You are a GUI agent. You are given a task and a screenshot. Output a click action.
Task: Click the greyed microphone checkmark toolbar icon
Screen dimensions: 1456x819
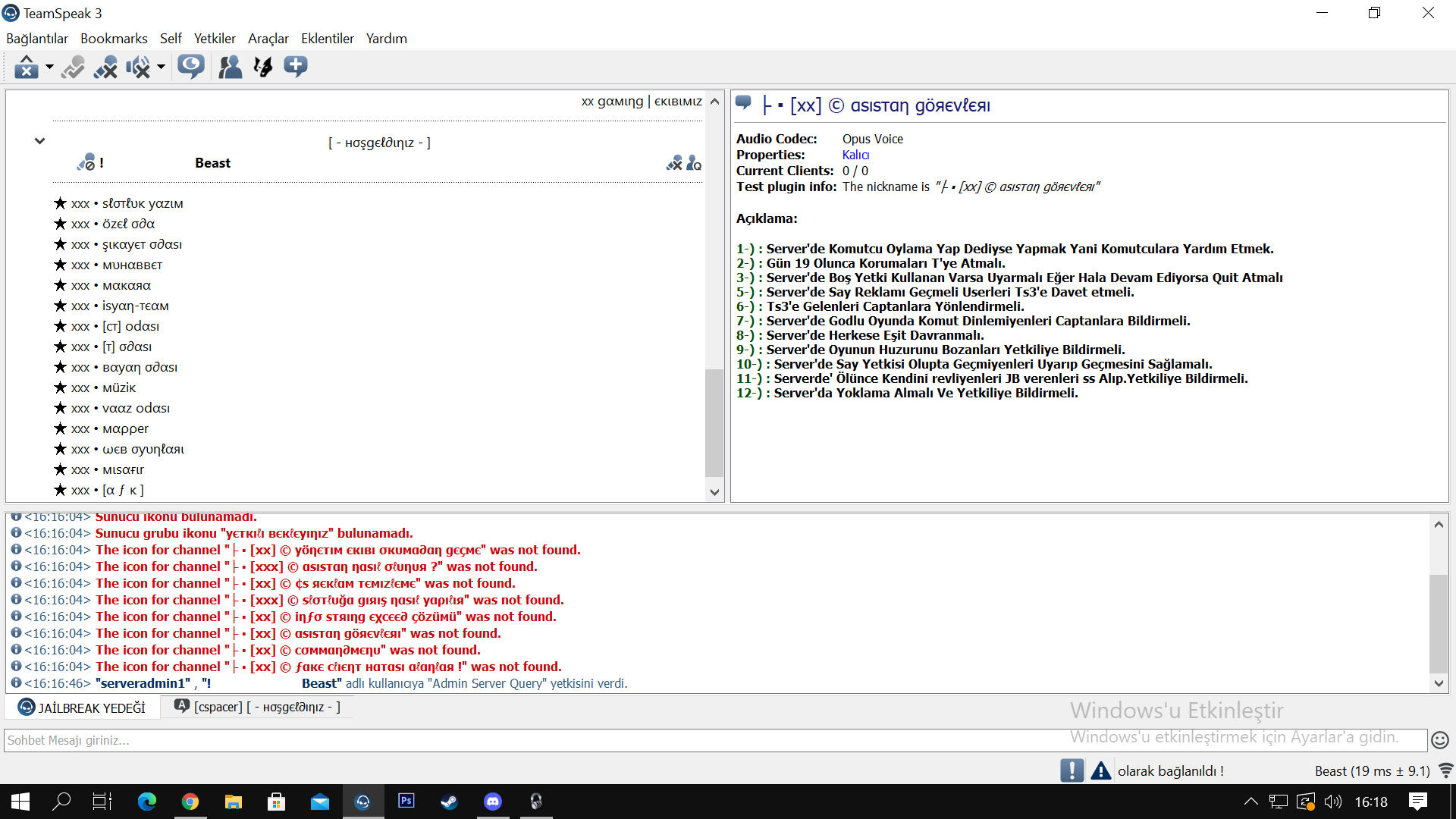click(x=74, y=67)
